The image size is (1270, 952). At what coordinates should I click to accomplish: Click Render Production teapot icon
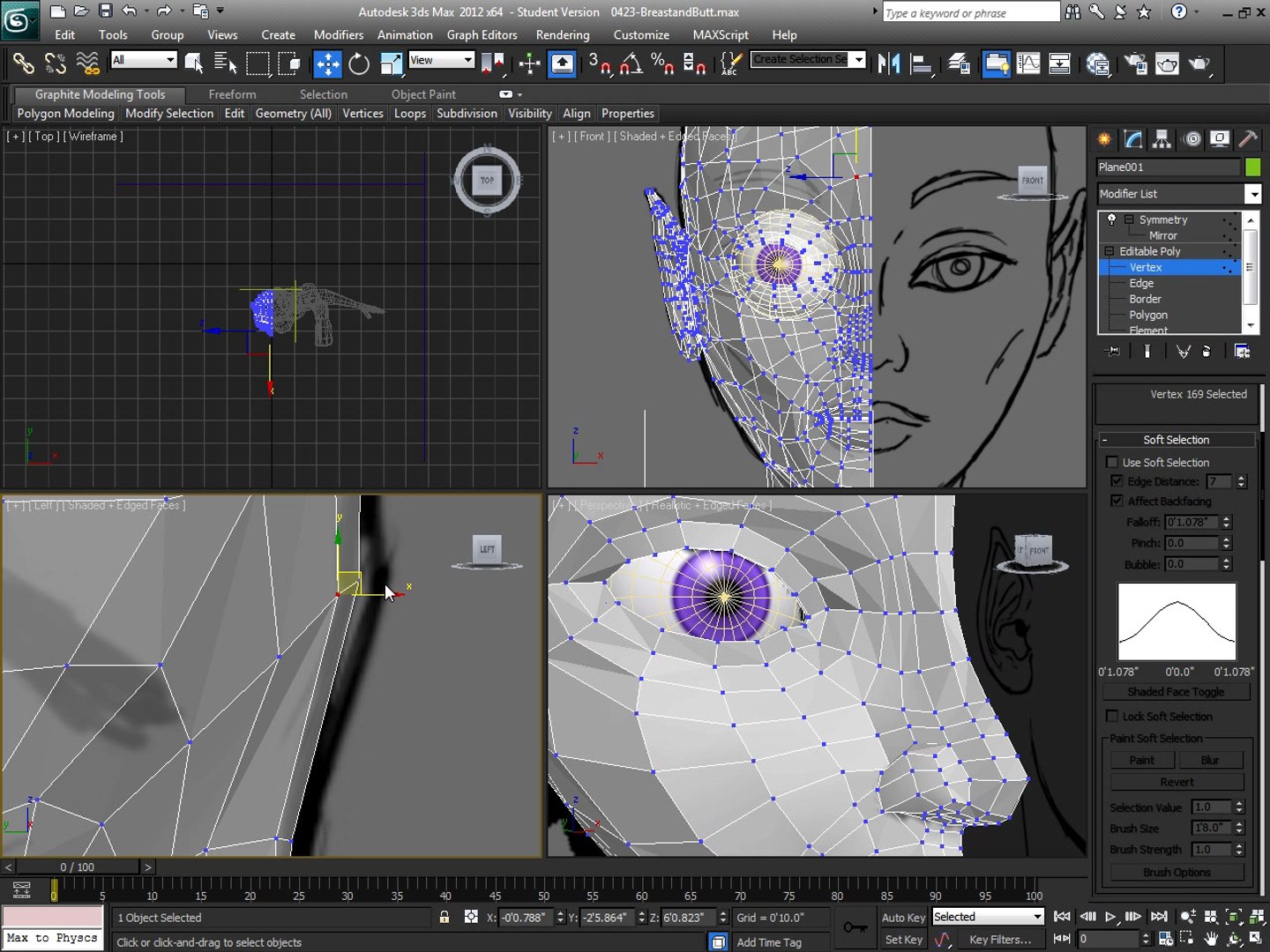coord(1199,63)
